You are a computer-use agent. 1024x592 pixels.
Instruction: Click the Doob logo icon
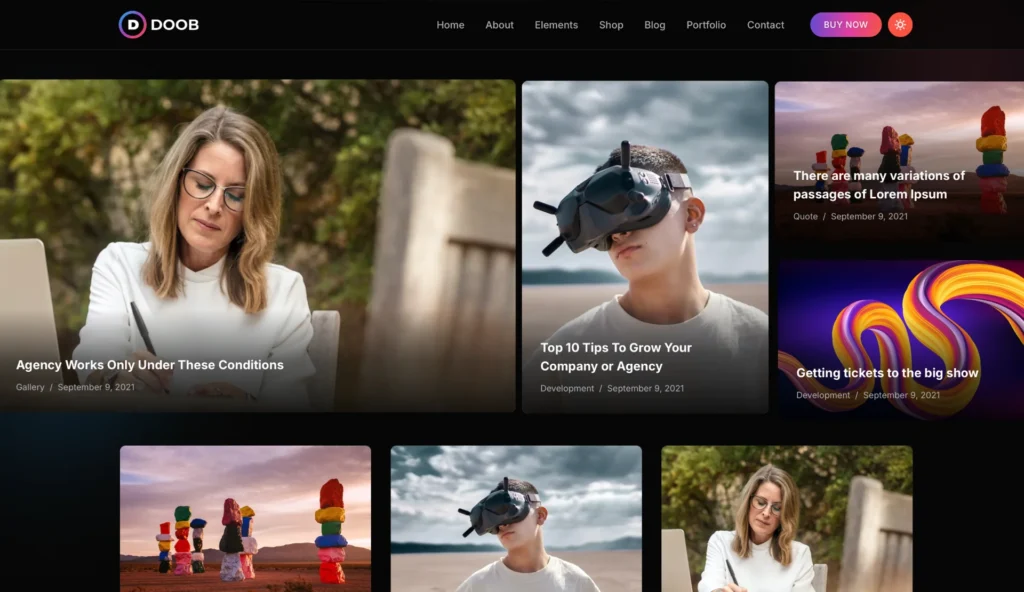132,25
